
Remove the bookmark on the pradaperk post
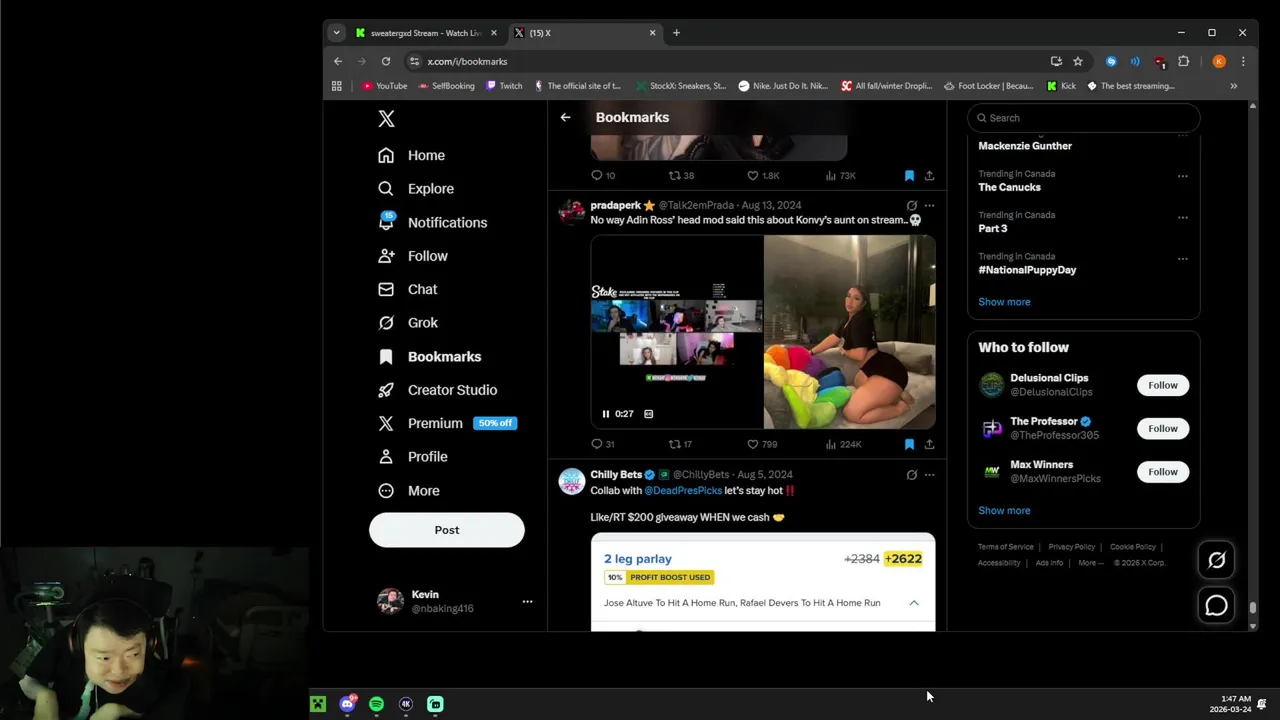[909, 444]
